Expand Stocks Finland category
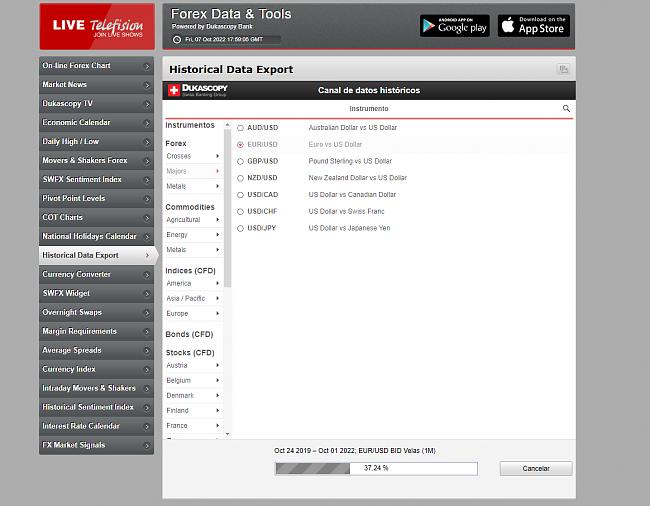The height and width of the screenshot is (506, 650). click(193, 411)
